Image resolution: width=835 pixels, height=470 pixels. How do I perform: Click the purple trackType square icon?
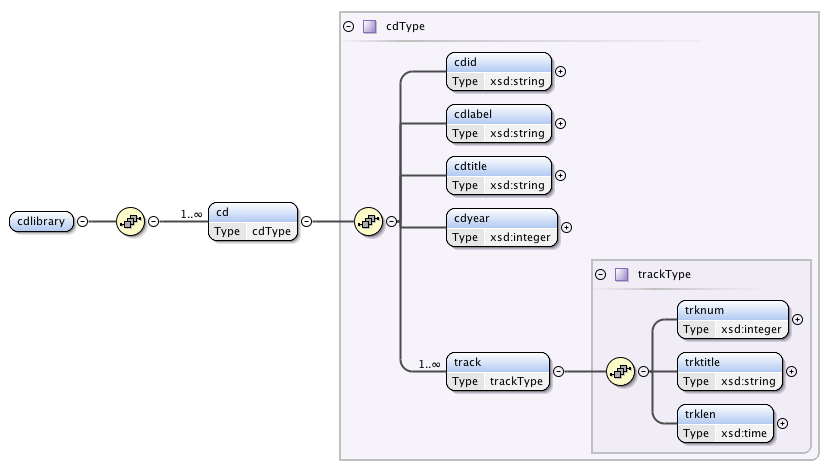click(621, 274)
